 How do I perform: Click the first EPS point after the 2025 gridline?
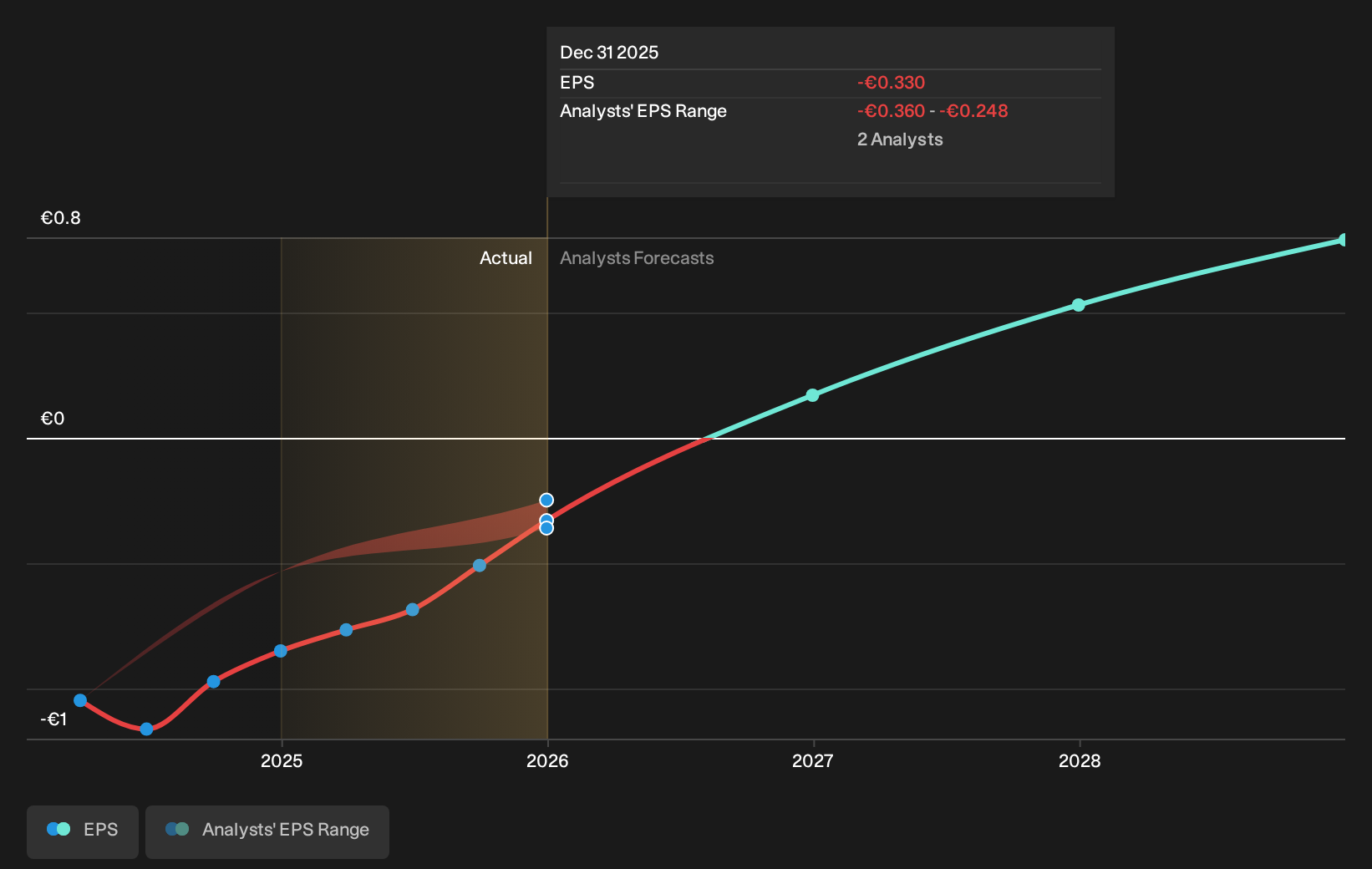click(346, 629)
